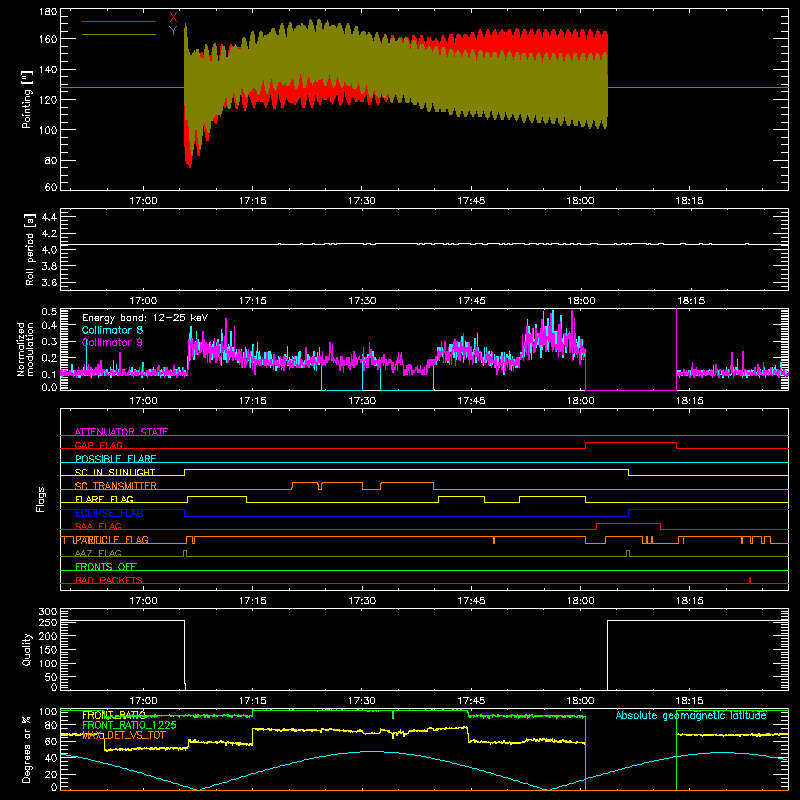Screen dimensions: 800x800
Task: Click the orange 'PARTICLE_FLAG' label
Action: click(x=112, y=540)
